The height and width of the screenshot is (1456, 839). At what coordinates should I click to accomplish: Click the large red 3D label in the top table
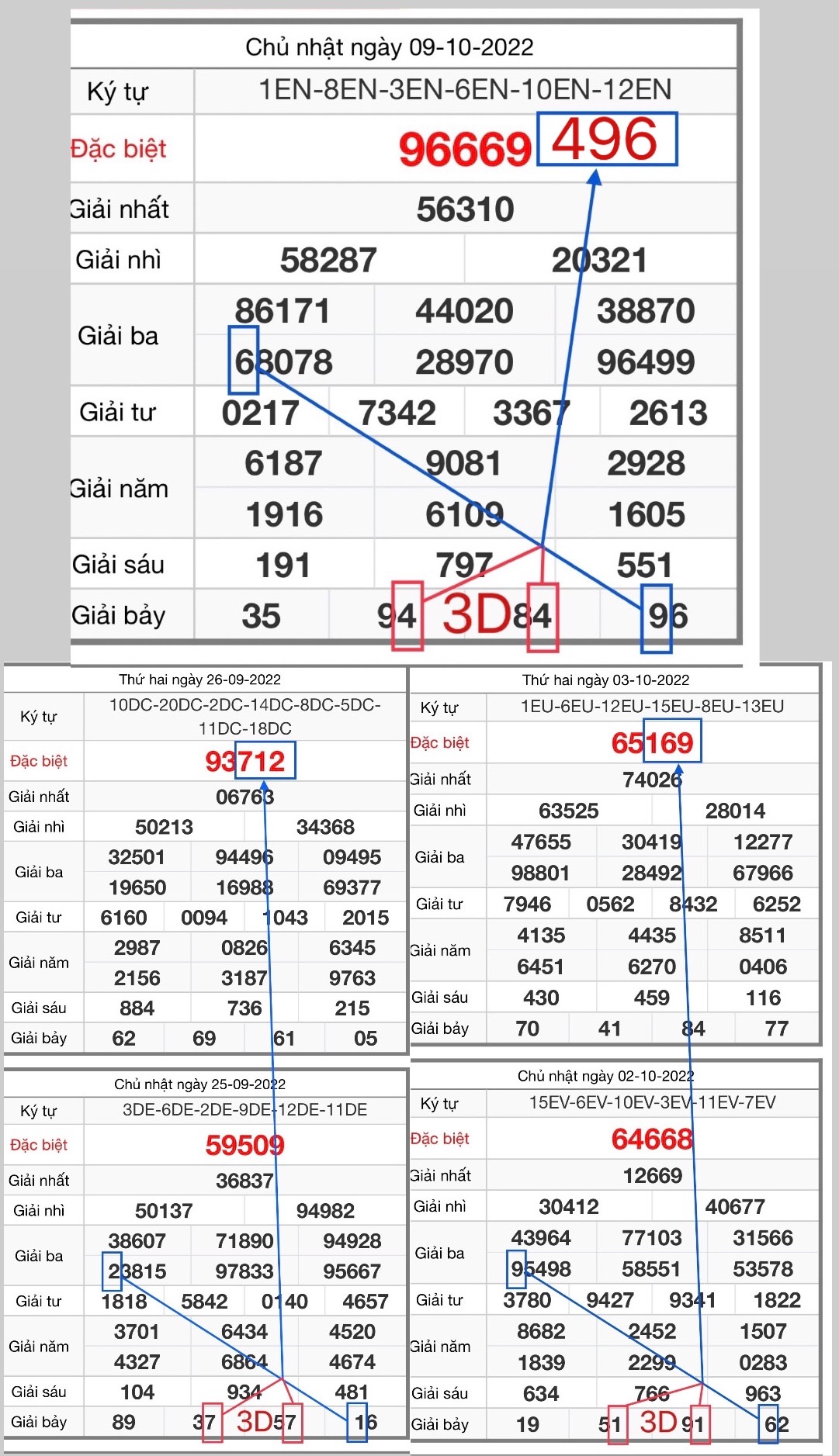point(476,614)
